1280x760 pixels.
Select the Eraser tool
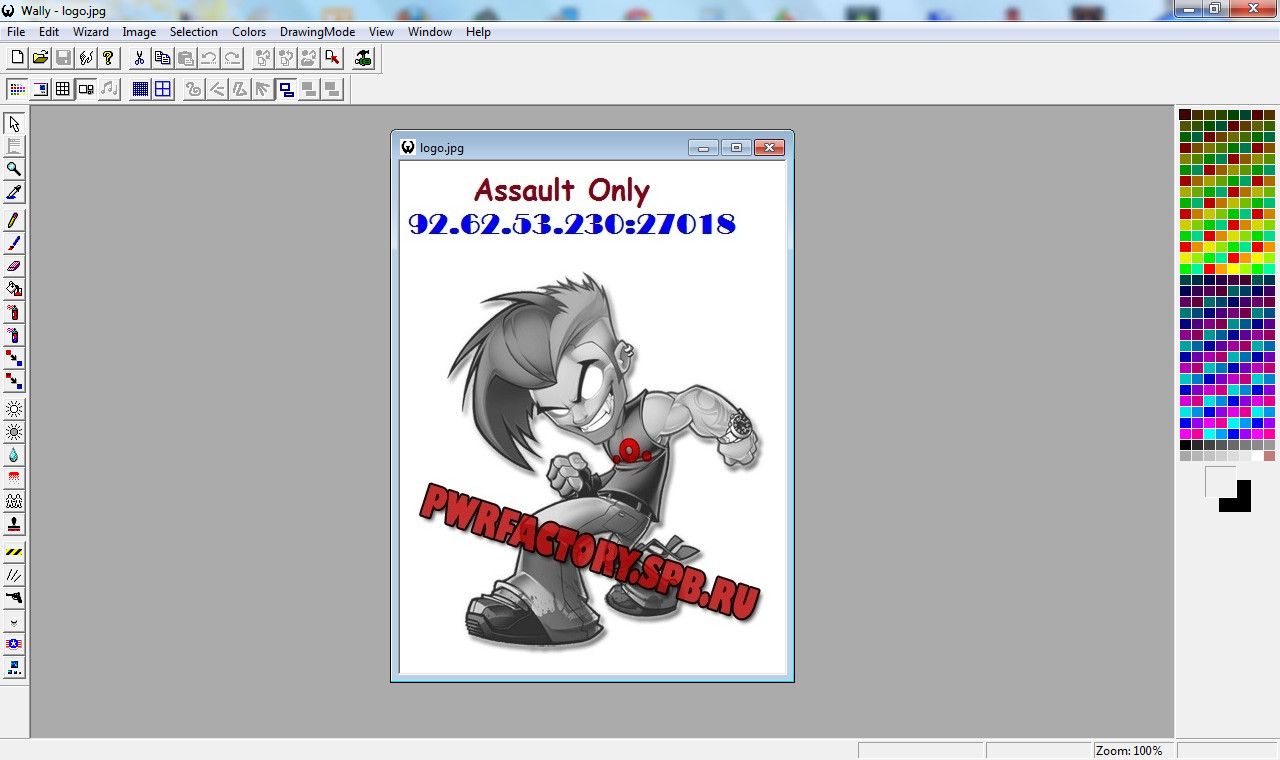(x=14, y=266)
